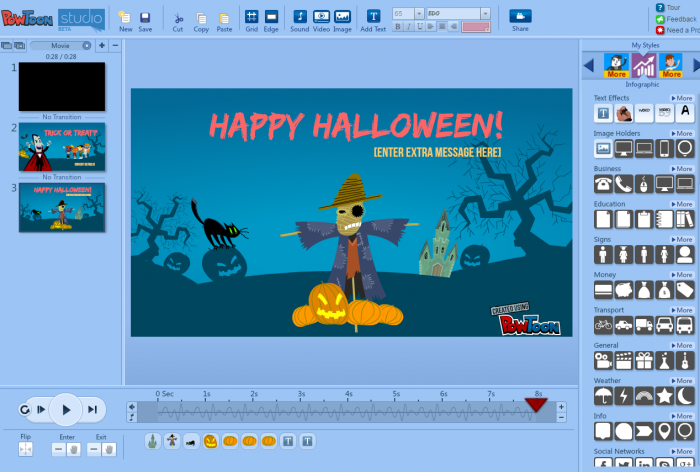
Task: Insert the map pin info icon
Action: [x=664, y=431]
